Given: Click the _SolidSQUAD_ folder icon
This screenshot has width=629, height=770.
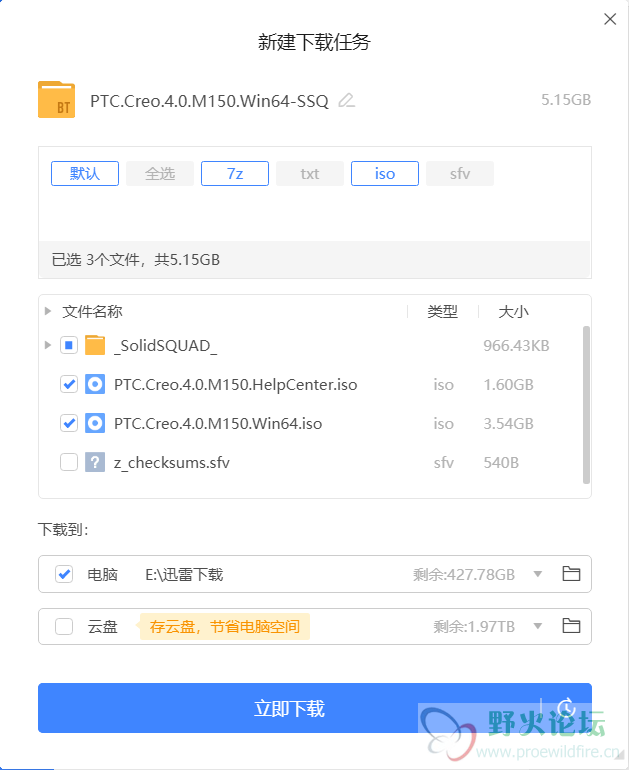Looking at the screenshot, I should 95,345.
